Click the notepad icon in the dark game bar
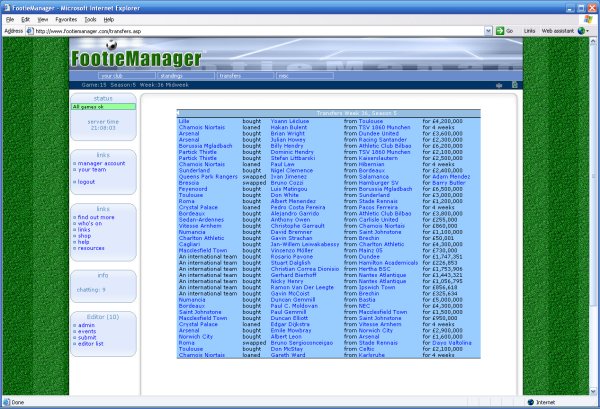 pos(515,85)
